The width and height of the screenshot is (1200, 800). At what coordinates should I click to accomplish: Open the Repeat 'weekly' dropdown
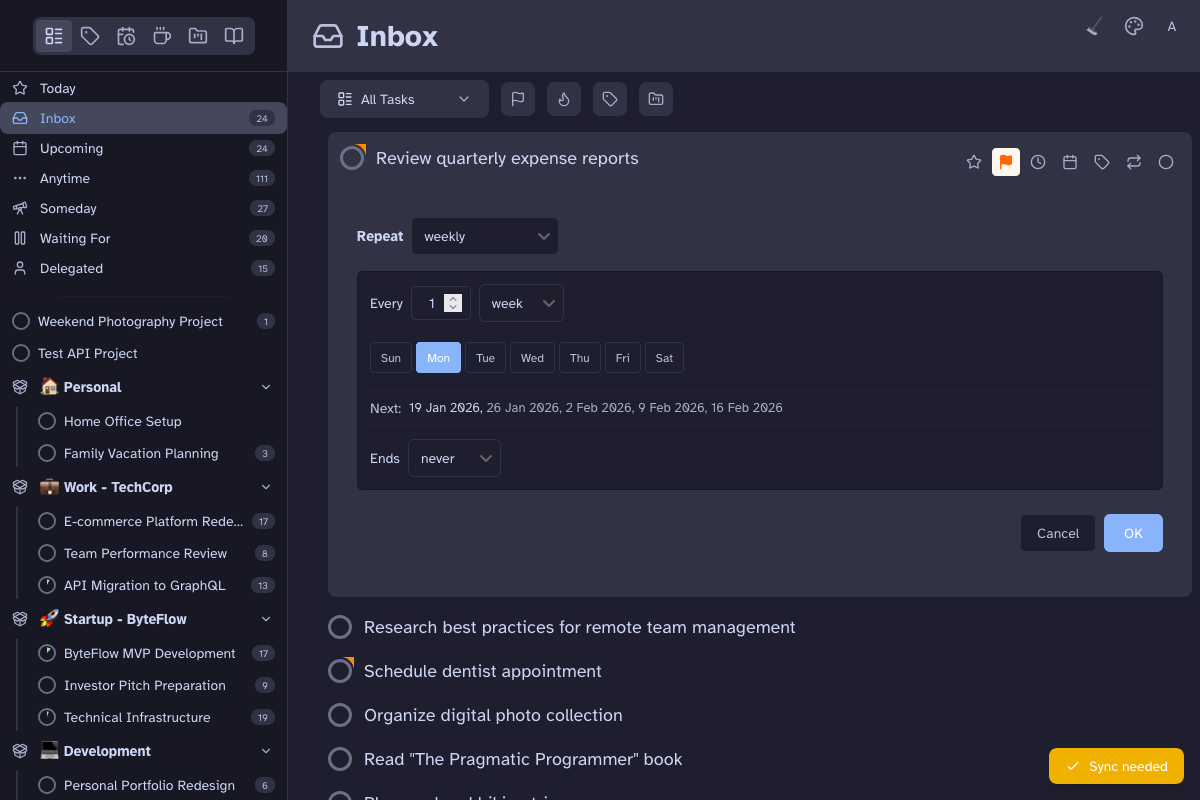click(485, 236)
